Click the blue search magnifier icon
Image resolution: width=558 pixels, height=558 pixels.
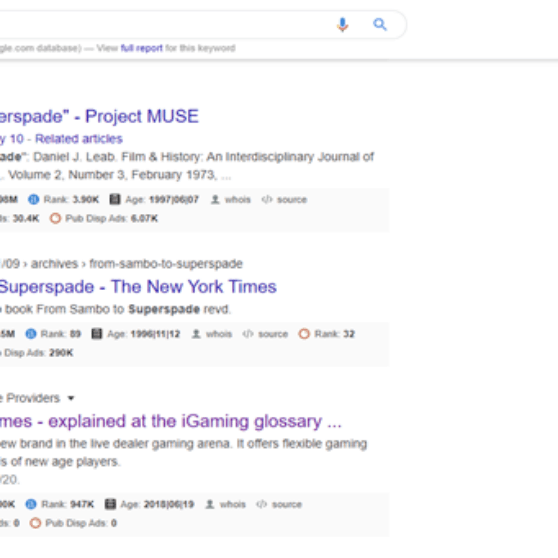coord(380,25)
